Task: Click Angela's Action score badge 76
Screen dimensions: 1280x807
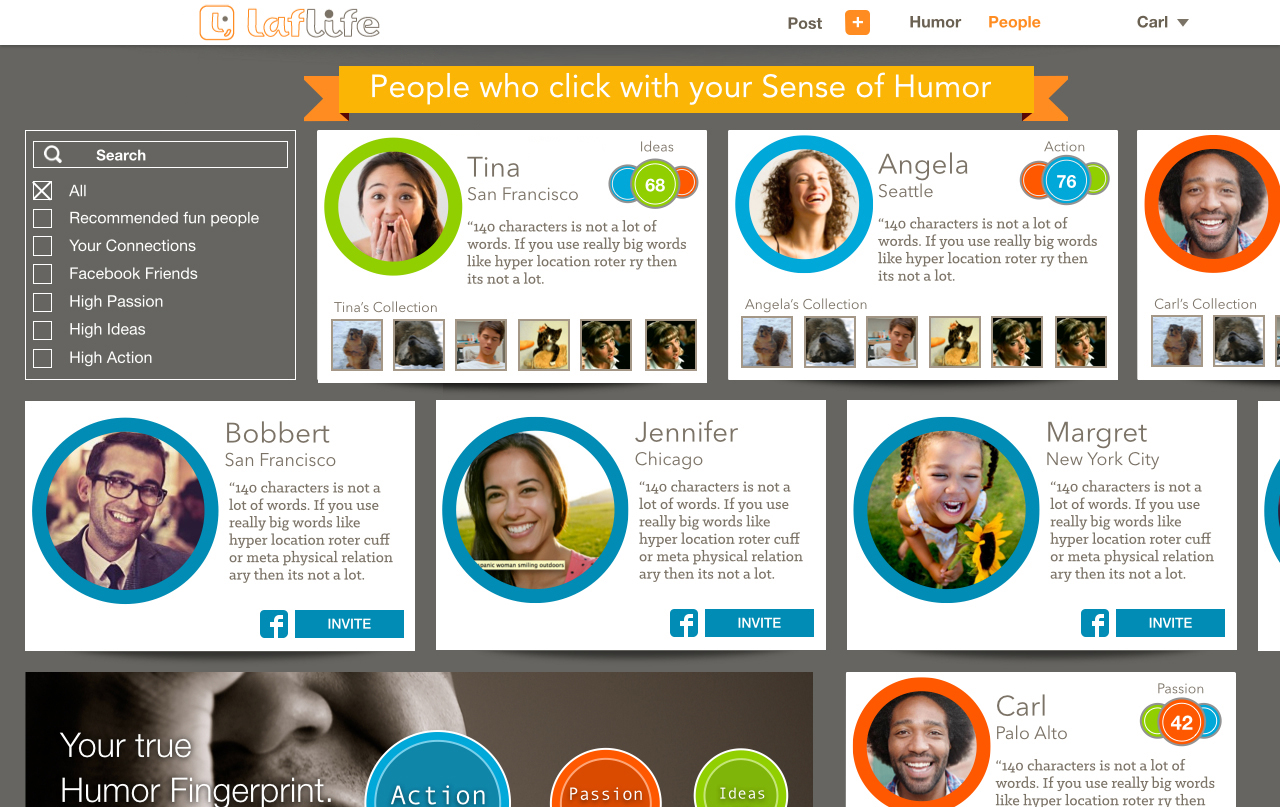Action: tap(1066, 181)
